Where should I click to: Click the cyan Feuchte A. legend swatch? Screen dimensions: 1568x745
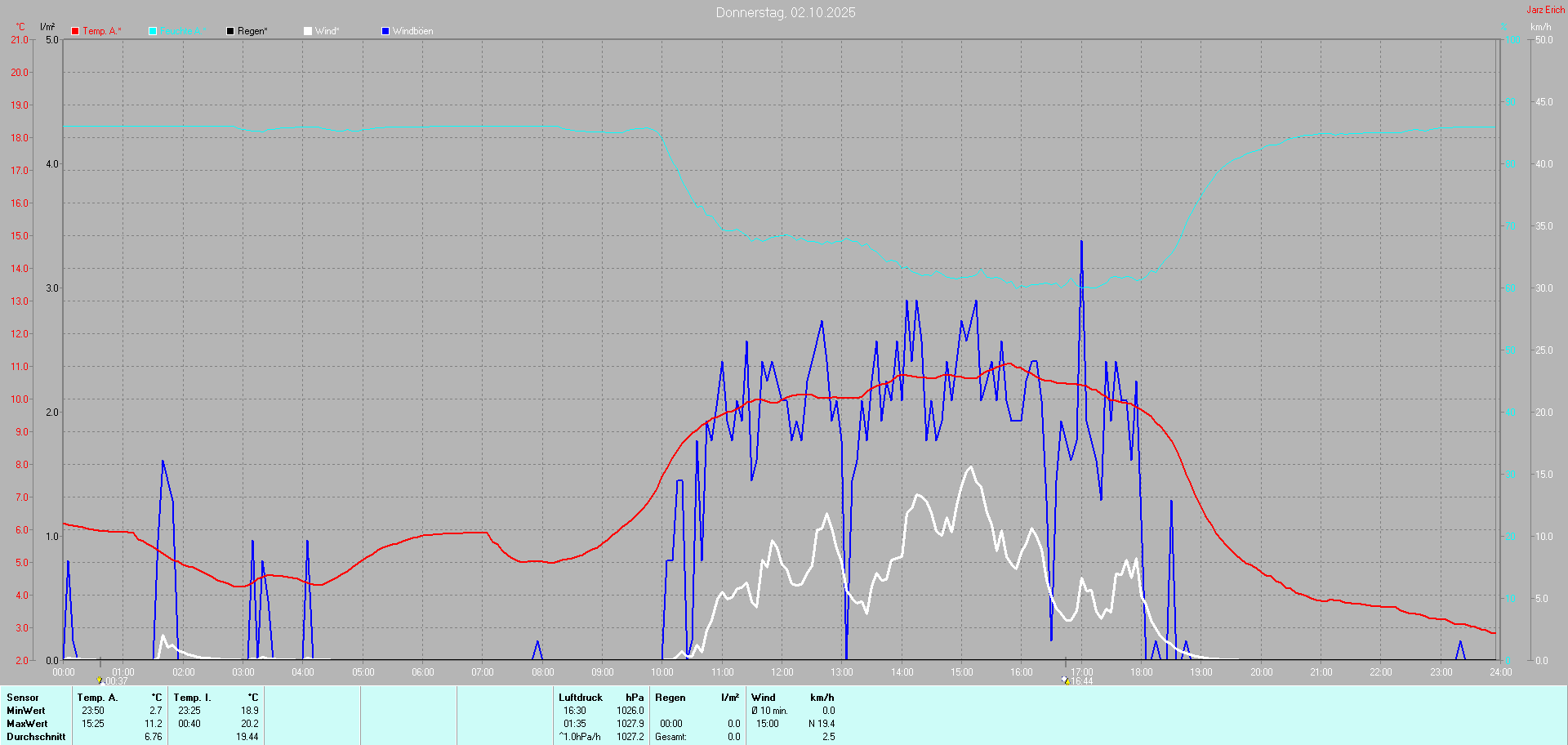pyautogui.click(x=153, y=31)
